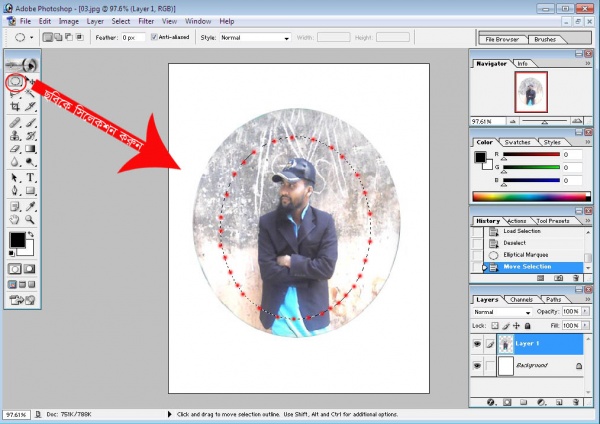The height and width of the screenshot is (424, 600).
Task: Toggle lock image pixels icon
Action: tap(506, 326)
